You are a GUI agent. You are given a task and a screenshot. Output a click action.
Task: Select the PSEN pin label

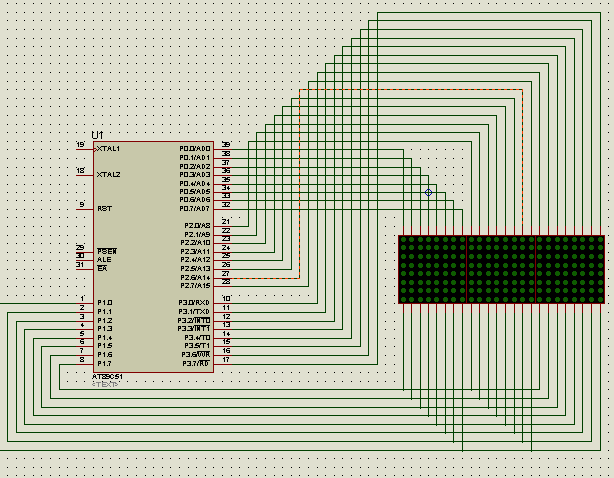[x=107, y=251]
